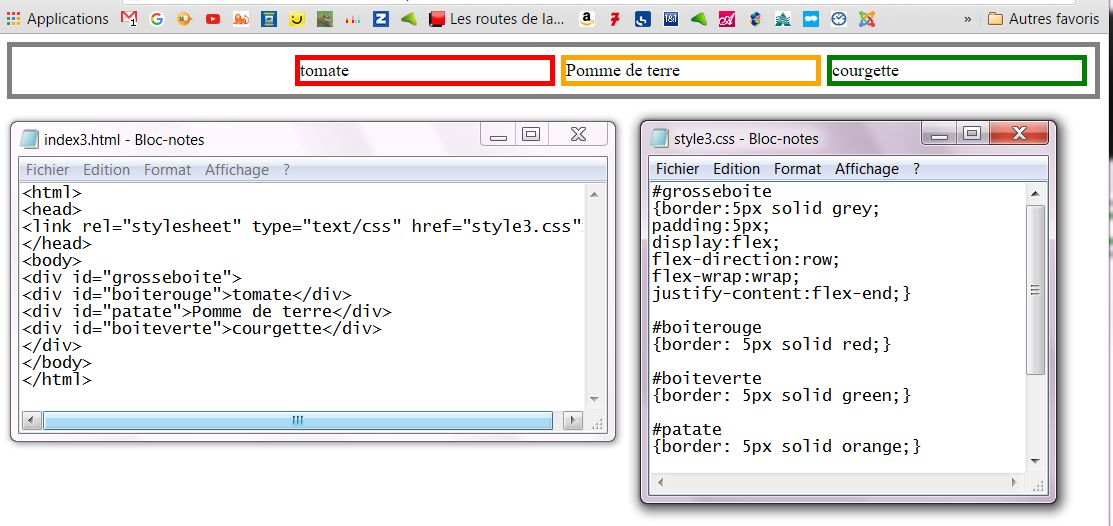
Task: Open Affichage menu in index3.html Notepad
Action: click(x=236, y=170)
